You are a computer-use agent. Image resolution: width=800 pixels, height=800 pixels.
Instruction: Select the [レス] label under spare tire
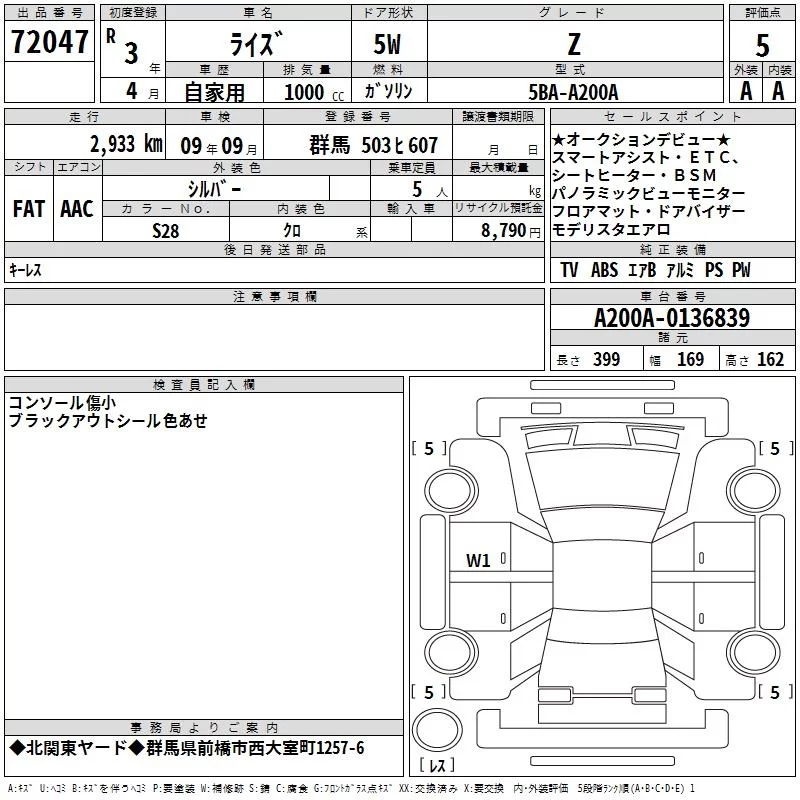[436, 768]
